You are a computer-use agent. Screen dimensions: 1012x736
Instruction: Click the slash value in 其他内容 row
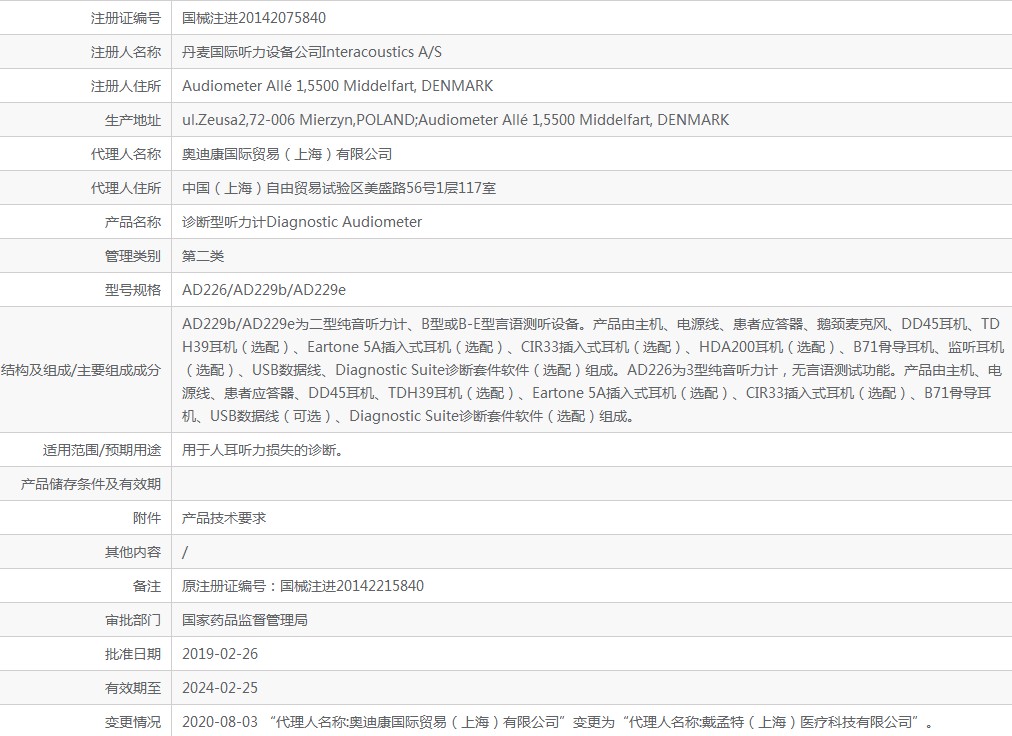(x=185, y=552)
